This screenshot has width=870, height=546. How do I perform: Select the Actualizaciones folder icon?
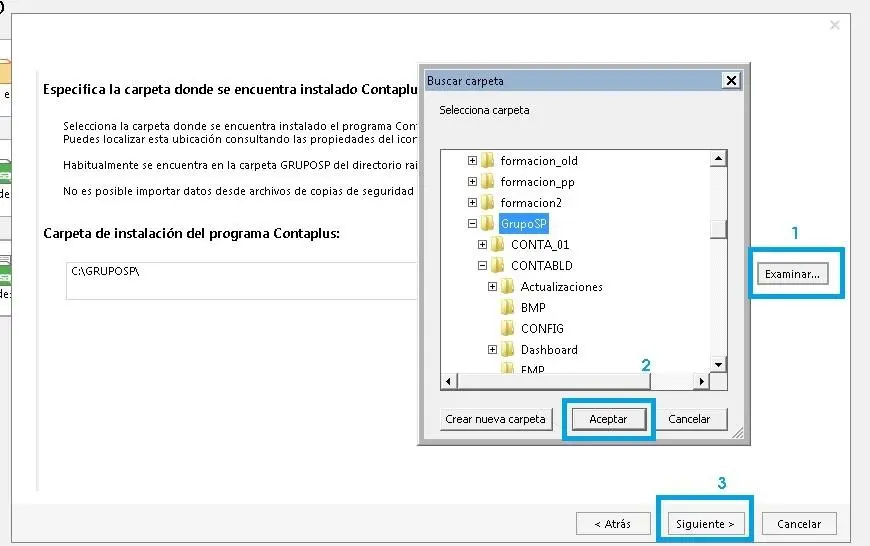[507, 286]
